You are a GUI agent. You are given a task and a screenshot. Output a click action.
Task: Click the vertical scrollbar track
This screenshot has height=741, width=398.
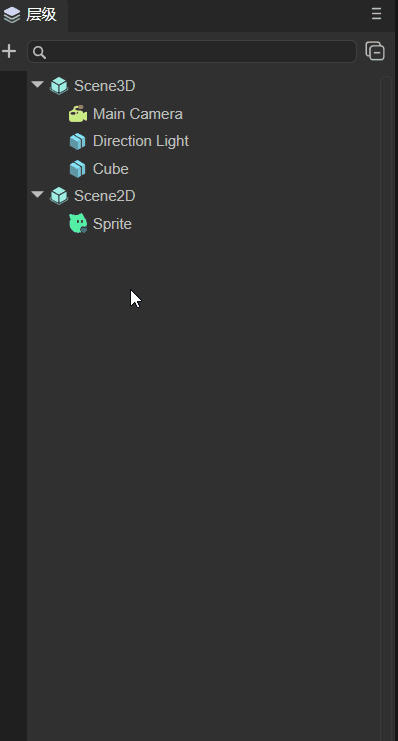(386, 408)
